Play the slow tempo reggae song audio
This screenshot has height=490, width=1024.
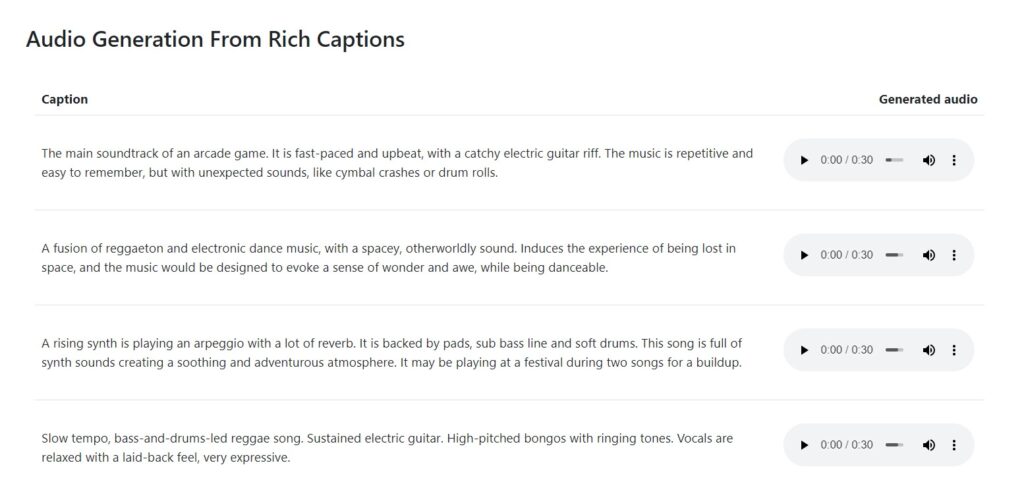(804, 445)
